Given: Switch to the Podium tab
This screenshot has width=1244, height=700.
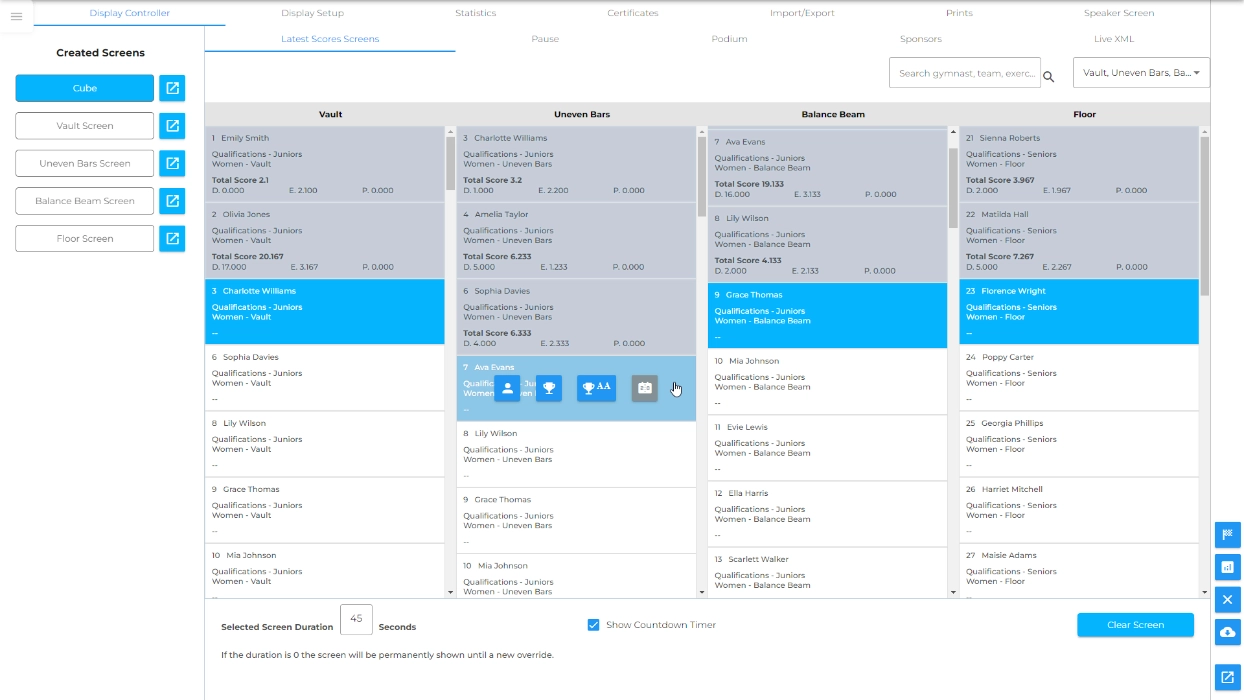Looking at the screenshot, I should click(x=729, y=39).
